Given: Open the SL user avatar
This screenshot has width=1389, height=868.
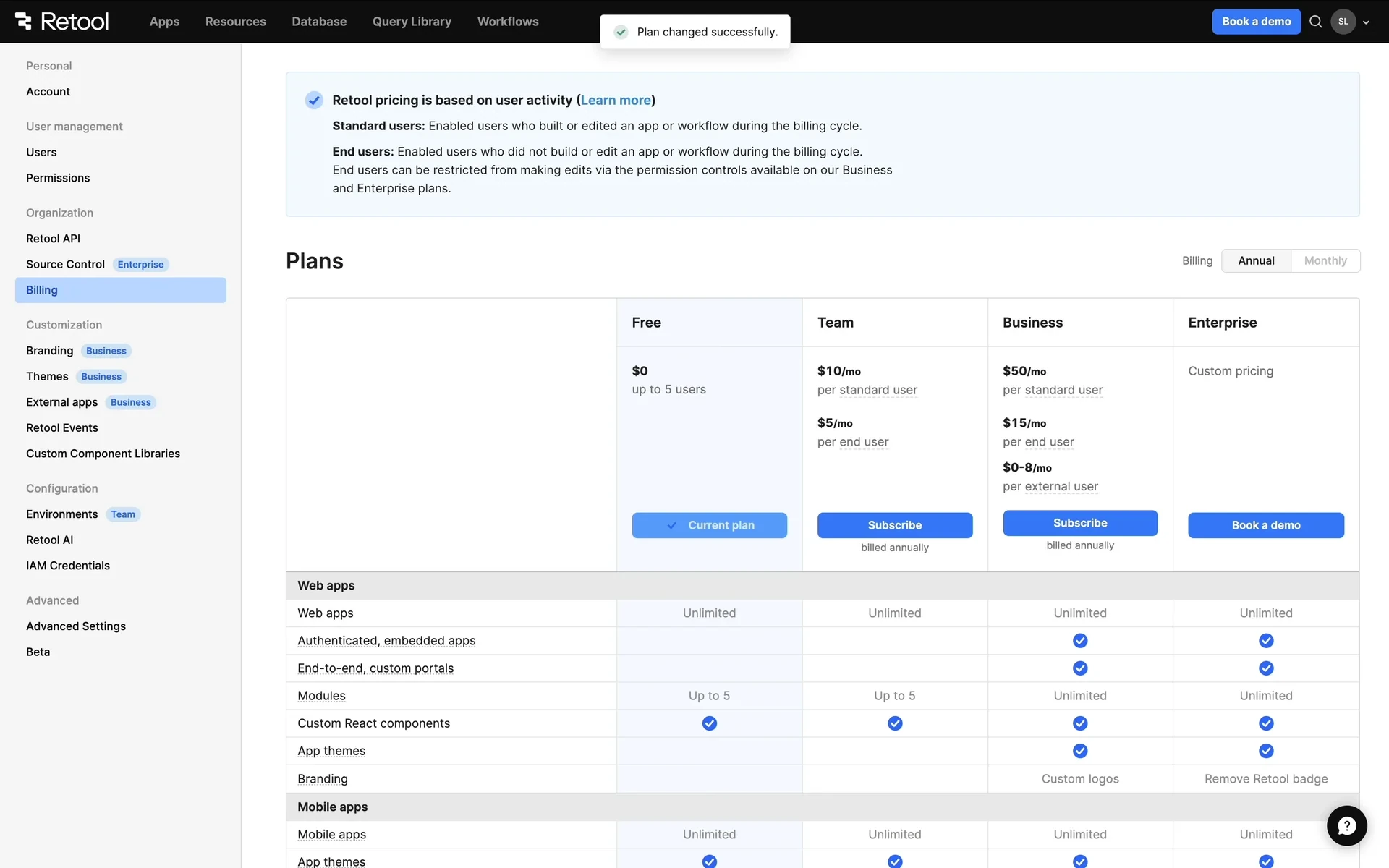Looking at the screenshot, I should [x=1343, y=22].
